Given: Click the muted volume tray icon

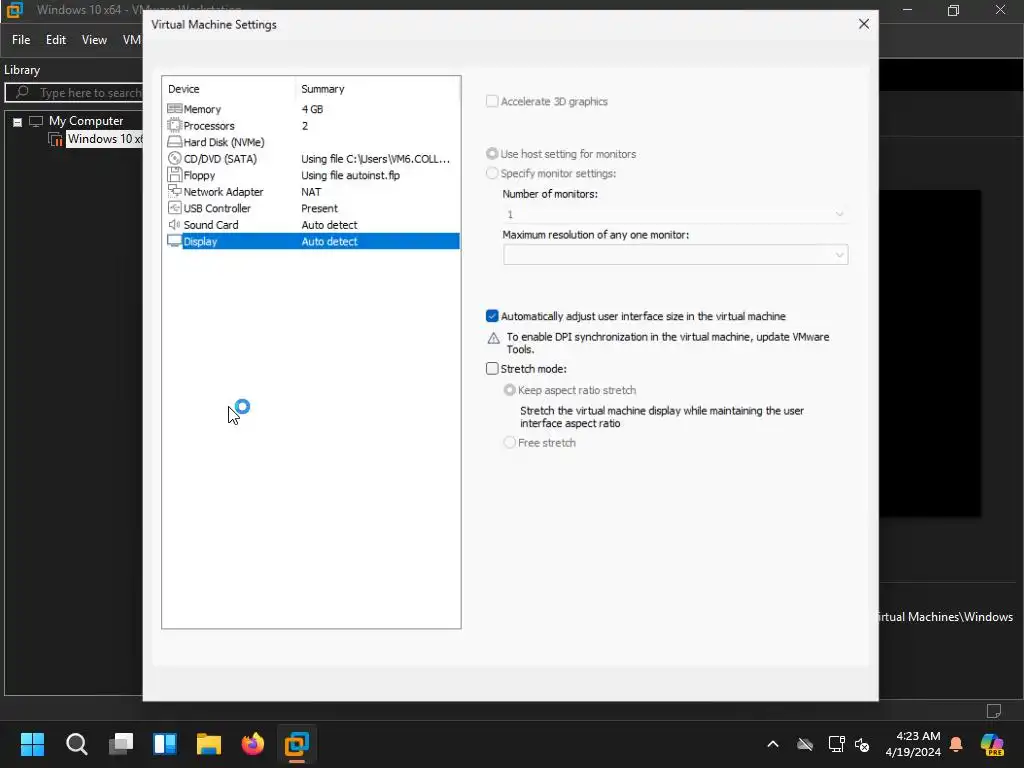Looking at the screenshot, I should pyautogui.click(x=862, y=744).
